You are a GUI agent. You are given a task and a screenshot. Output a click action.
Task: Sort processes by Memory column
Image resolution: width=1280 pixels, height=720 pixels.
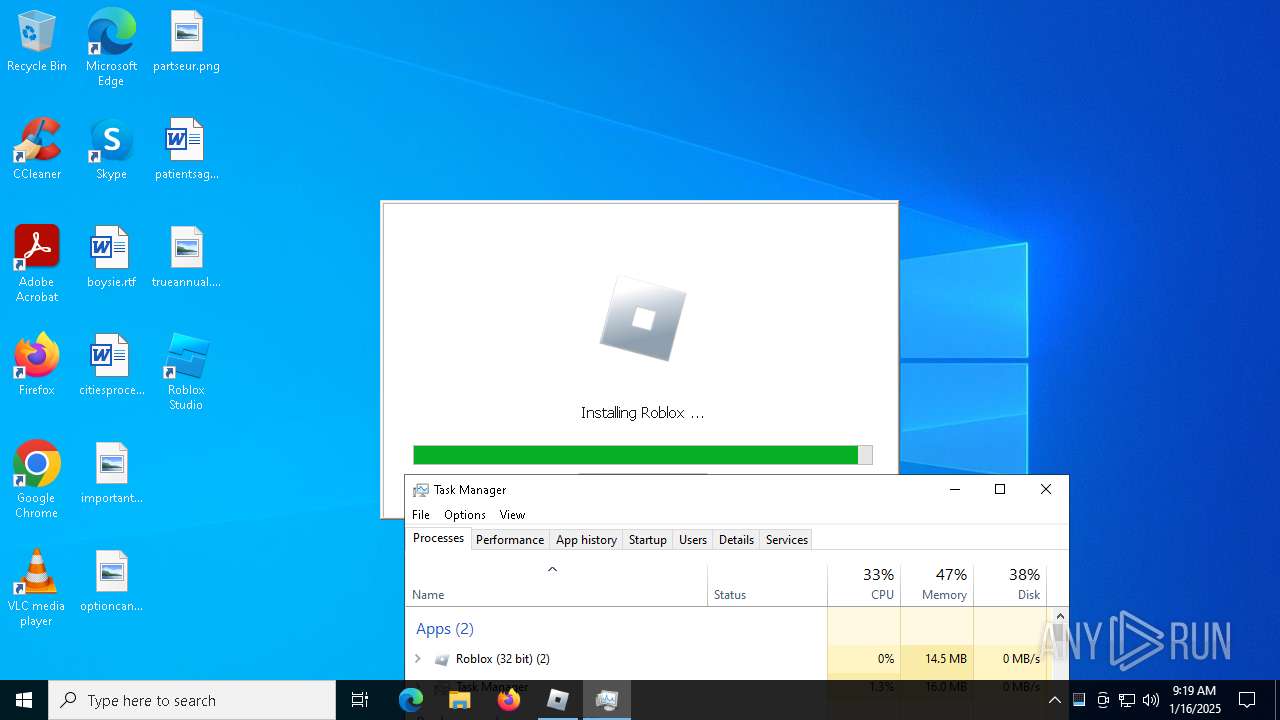pyautogui.click(x=937, y=585)
